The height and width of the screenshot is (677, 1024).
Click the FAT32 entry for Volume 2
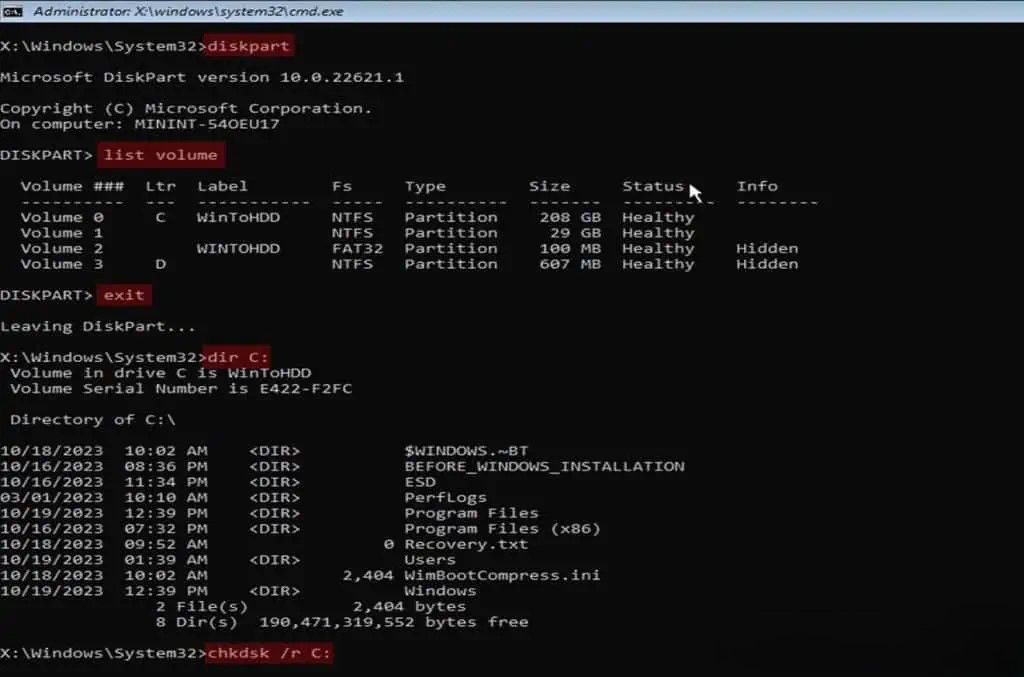[357, 249]
